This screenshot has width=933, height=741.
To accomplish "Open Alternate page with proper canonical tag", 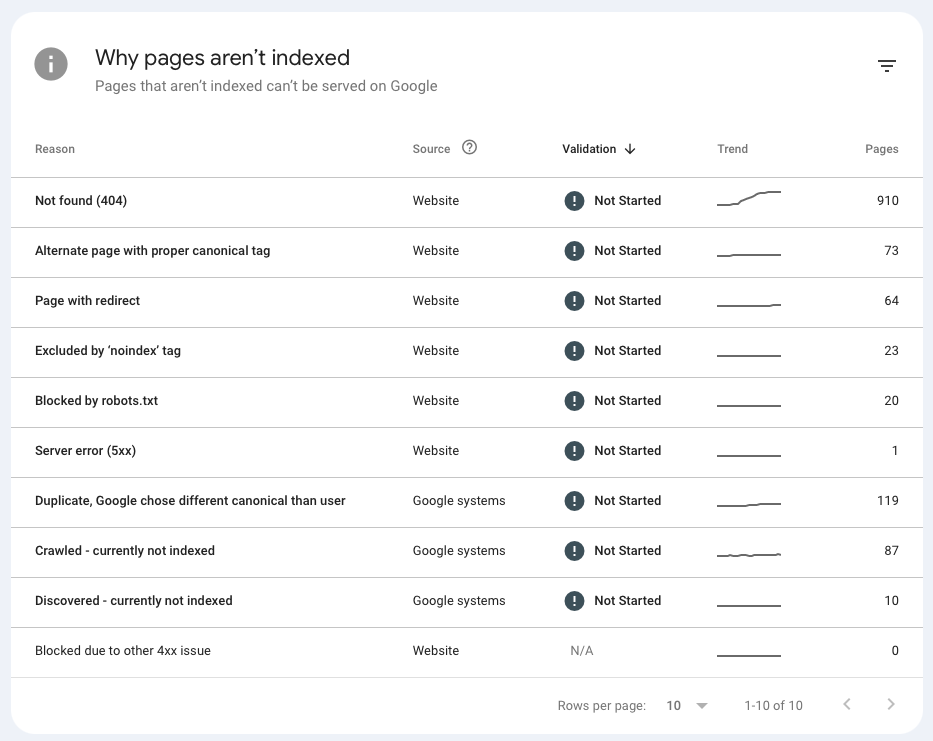I will (x=152, y=251).
